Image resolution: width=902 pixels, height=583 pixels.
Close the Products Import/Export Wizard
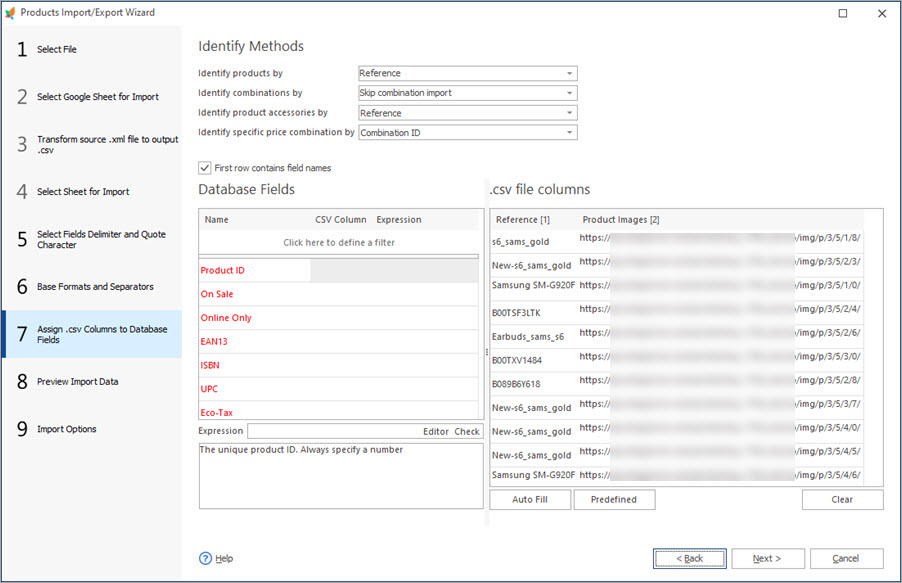point(882,13)
